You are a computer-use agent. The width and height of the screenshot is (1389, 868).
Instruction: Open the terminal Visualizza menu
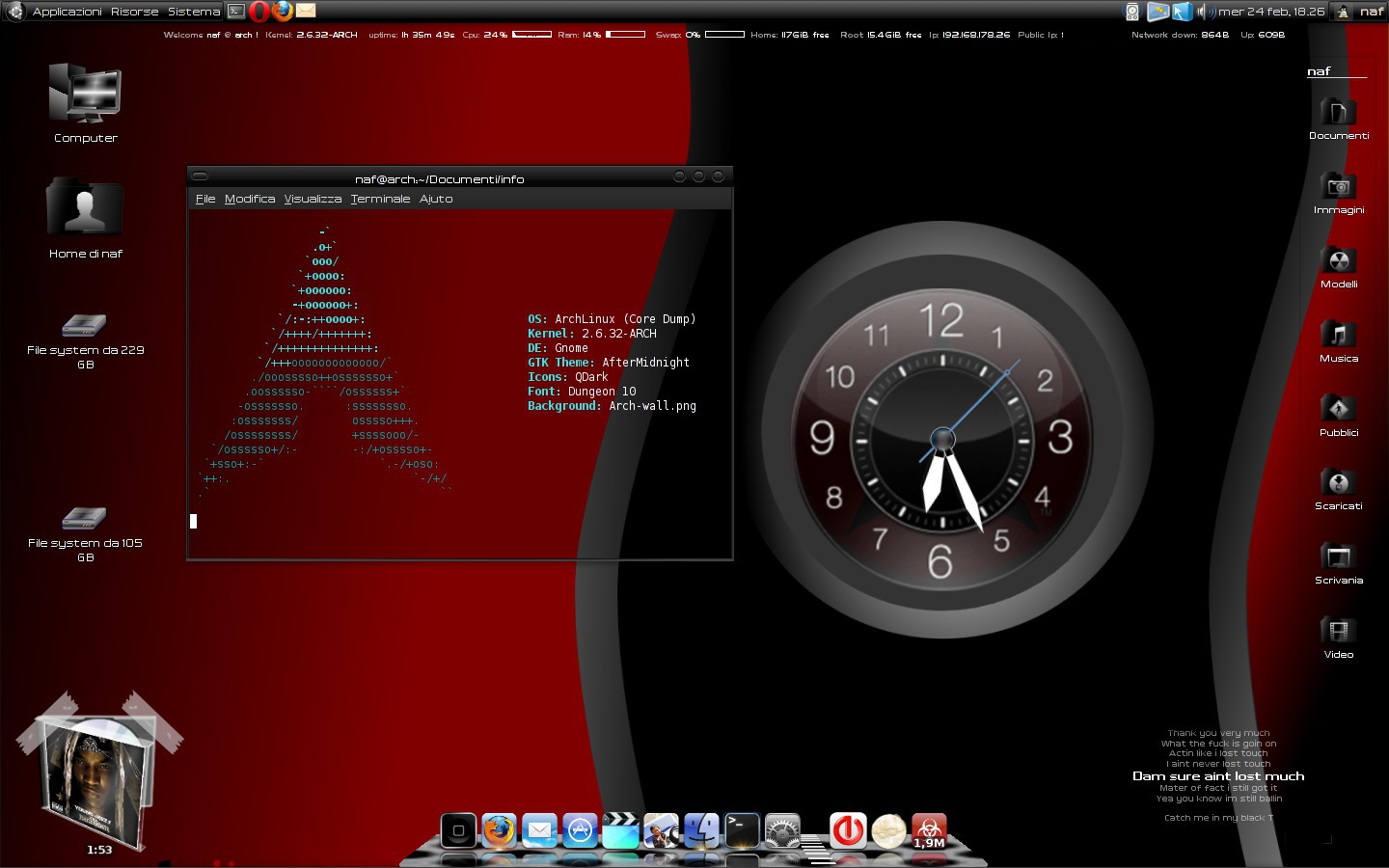313,199
